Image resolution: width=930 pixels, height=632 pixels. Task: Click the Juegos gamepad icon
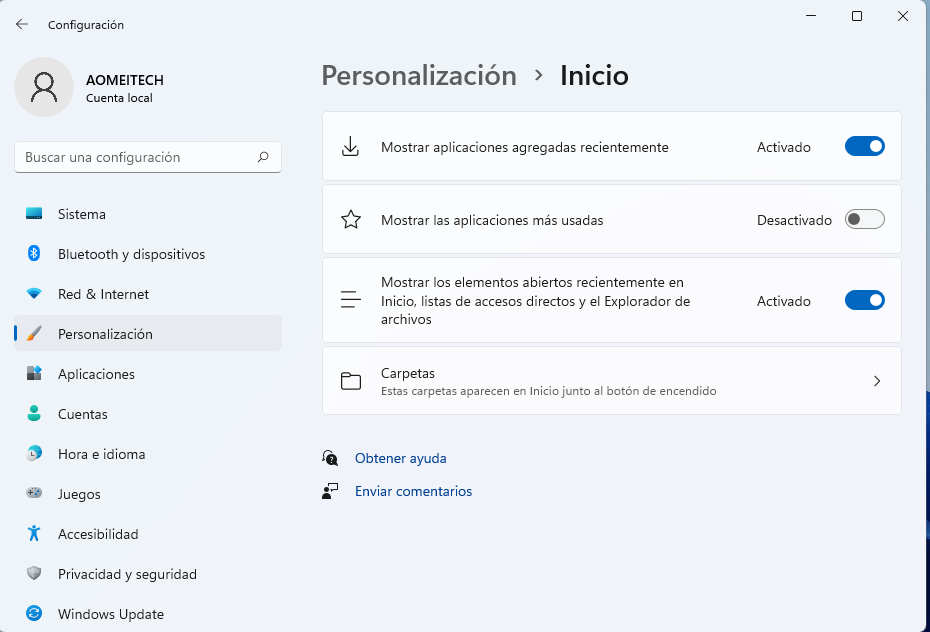pyautogui.click(x=34, y=494)
